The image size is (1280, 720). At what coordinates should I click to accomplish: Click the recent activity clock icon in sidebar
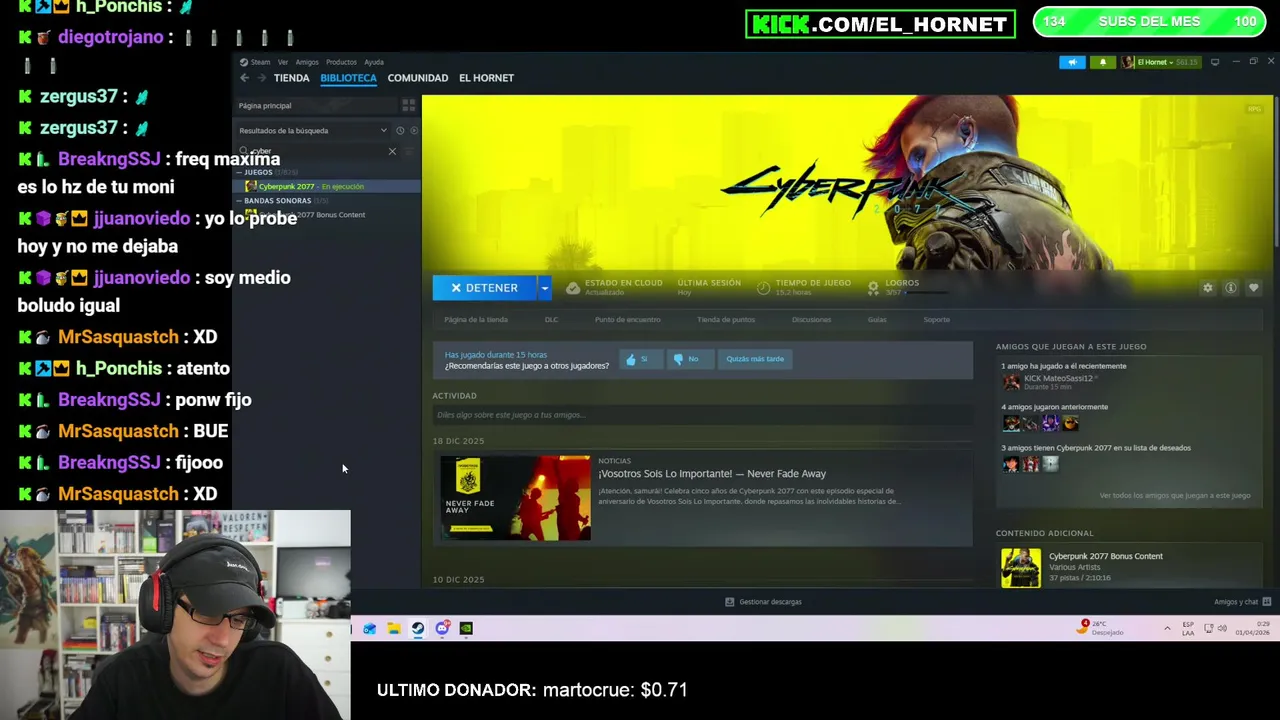[400, 131]
